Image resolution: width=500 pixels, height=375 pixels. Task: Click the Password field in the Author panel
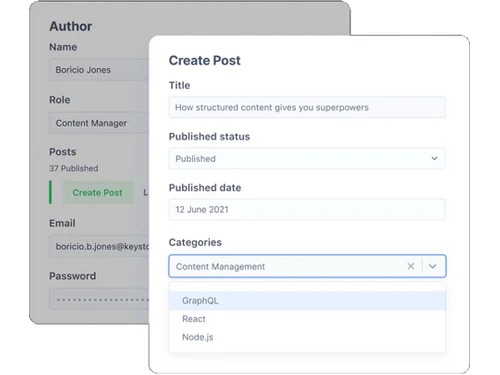[x=99, y=299]
